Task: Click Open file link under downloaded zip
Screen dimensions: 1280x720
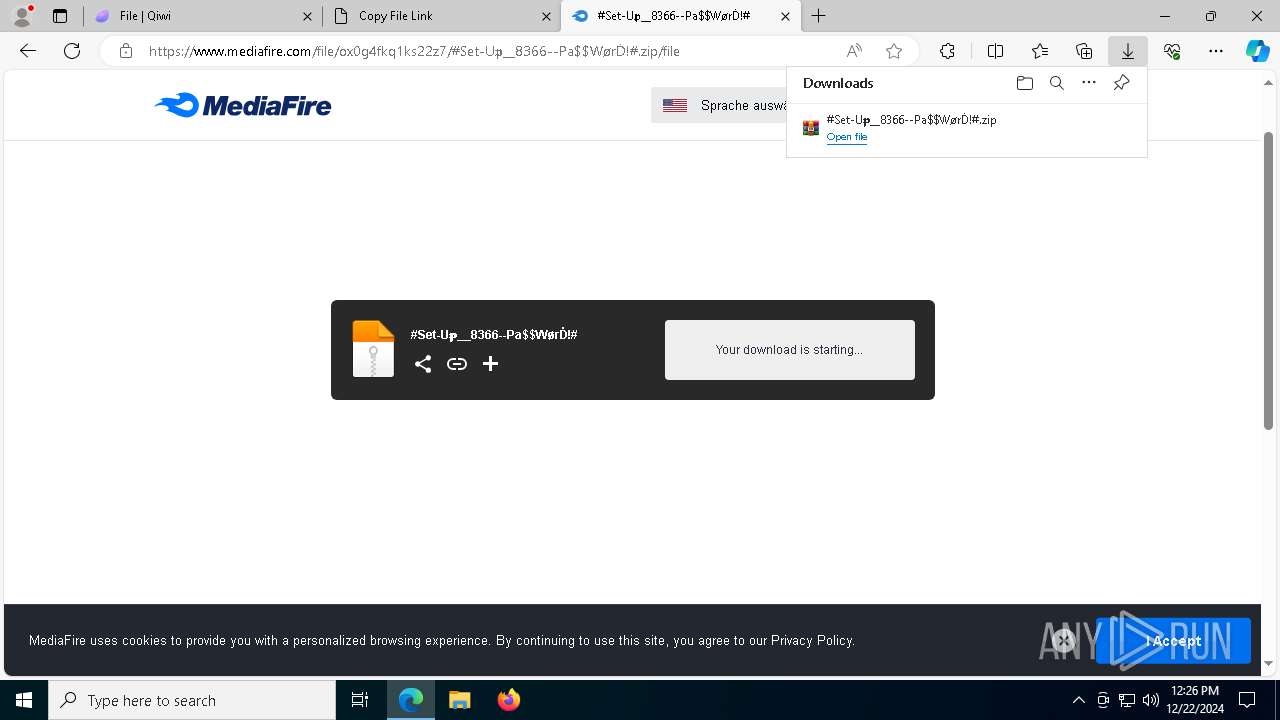Action: tap(847, 137)
